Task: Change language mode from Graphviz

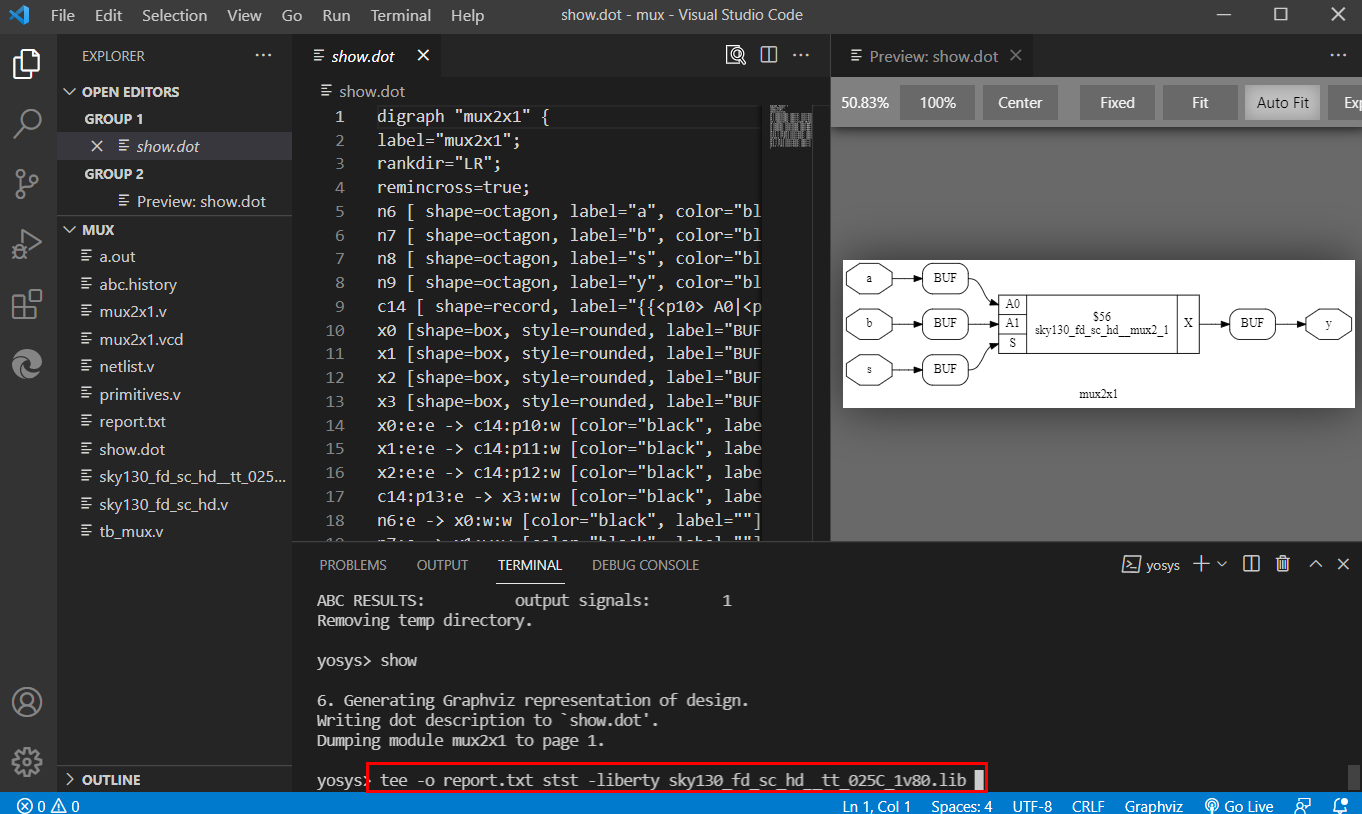Action: coord(1153,805)
